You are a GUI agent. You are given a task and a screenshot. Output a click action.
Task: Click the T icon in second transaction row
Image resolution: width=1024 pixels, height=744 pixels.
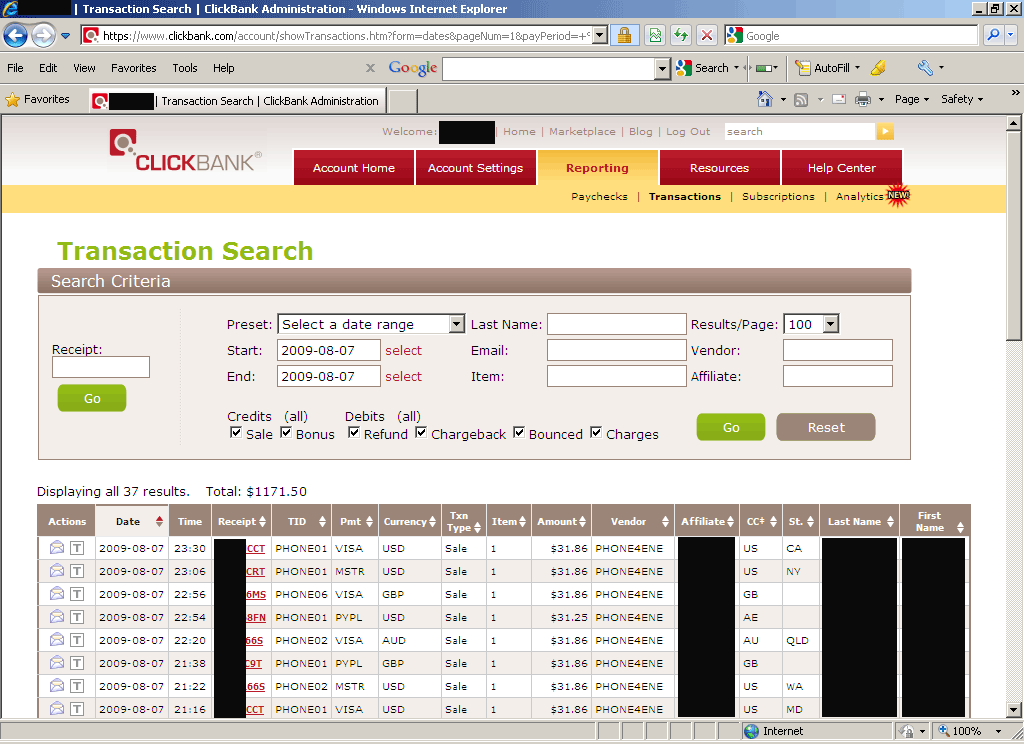coord(77,571)
